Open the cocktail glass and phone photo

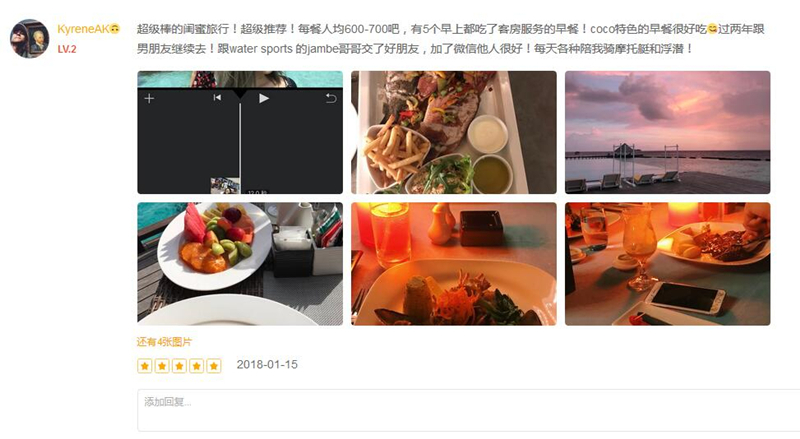(667, 264)
